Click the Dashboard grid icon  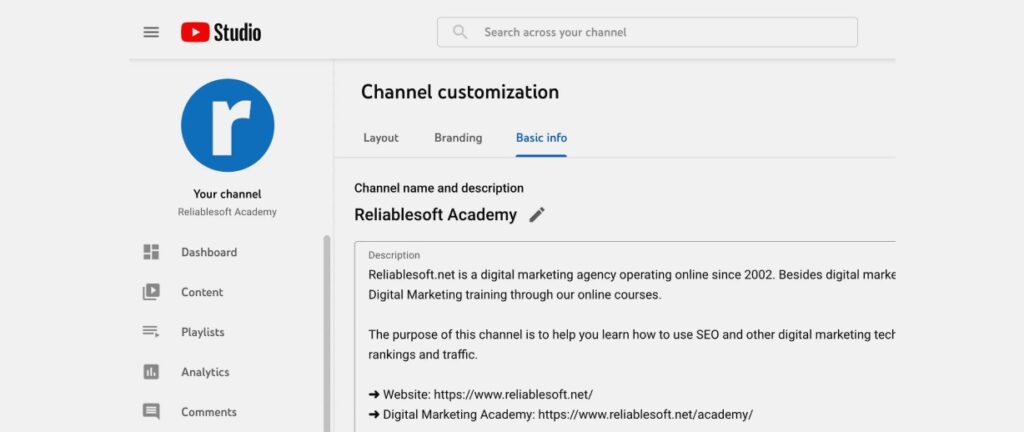(x=151, y=252)
